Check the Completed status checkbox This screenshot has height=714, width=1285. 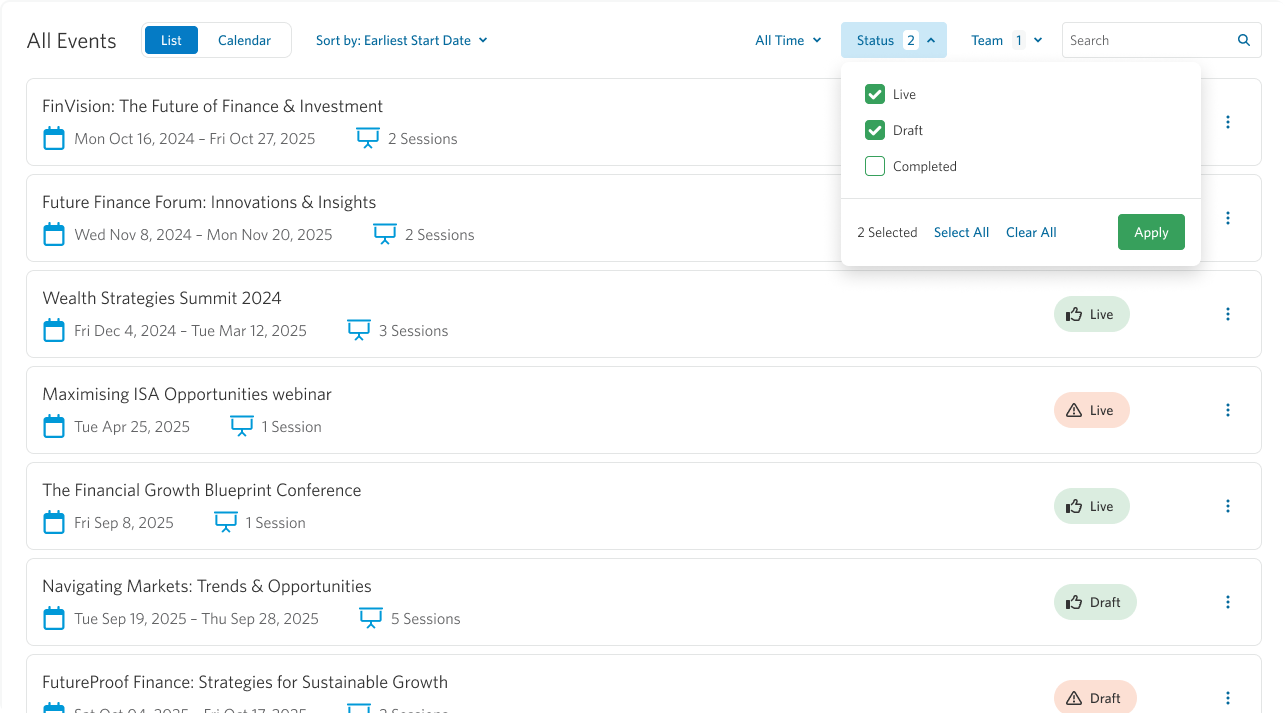point(875,167)
